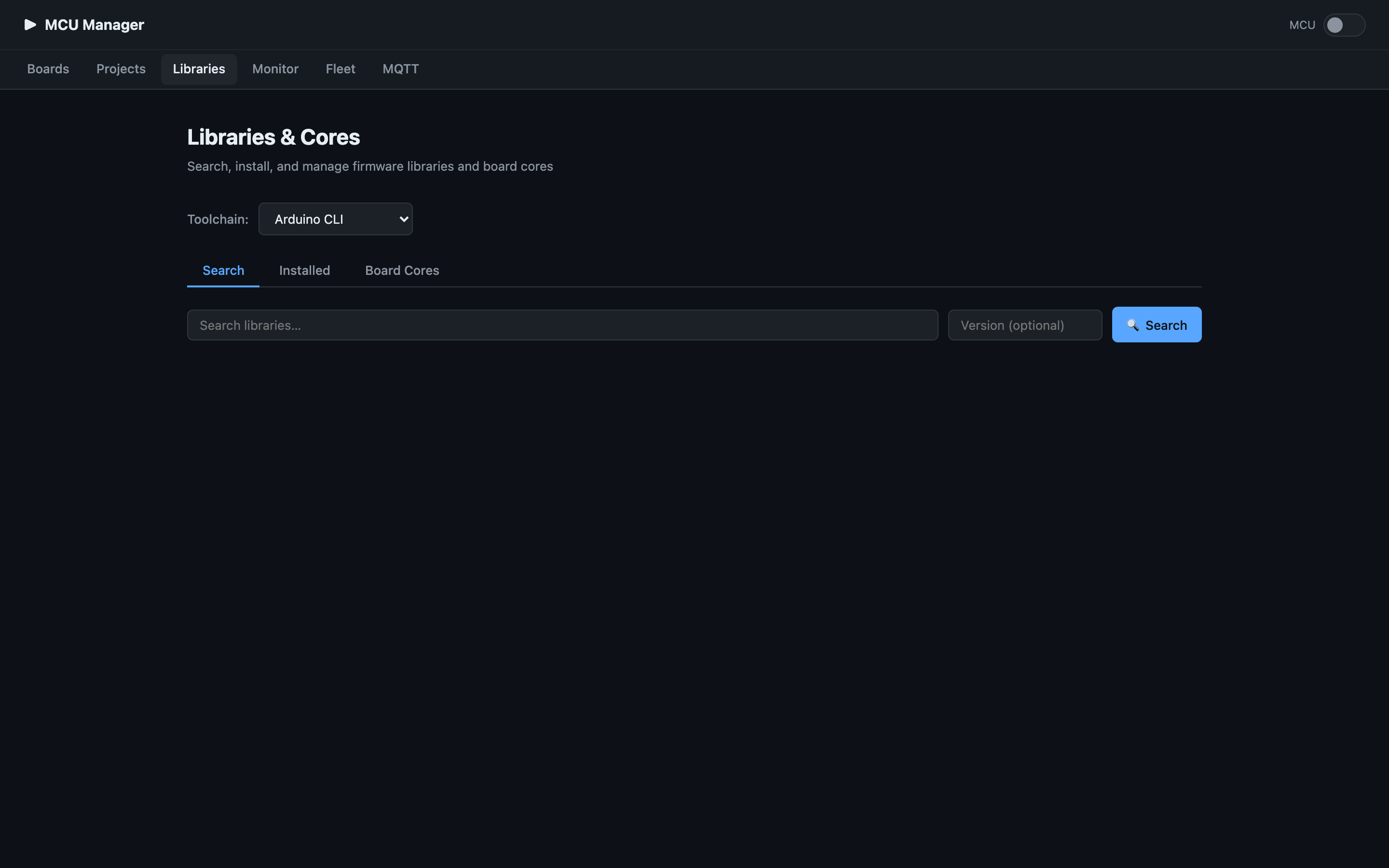
Task: Open the Board Cores sub-tab
Action: pyautogui.click(x=402, y=271)
